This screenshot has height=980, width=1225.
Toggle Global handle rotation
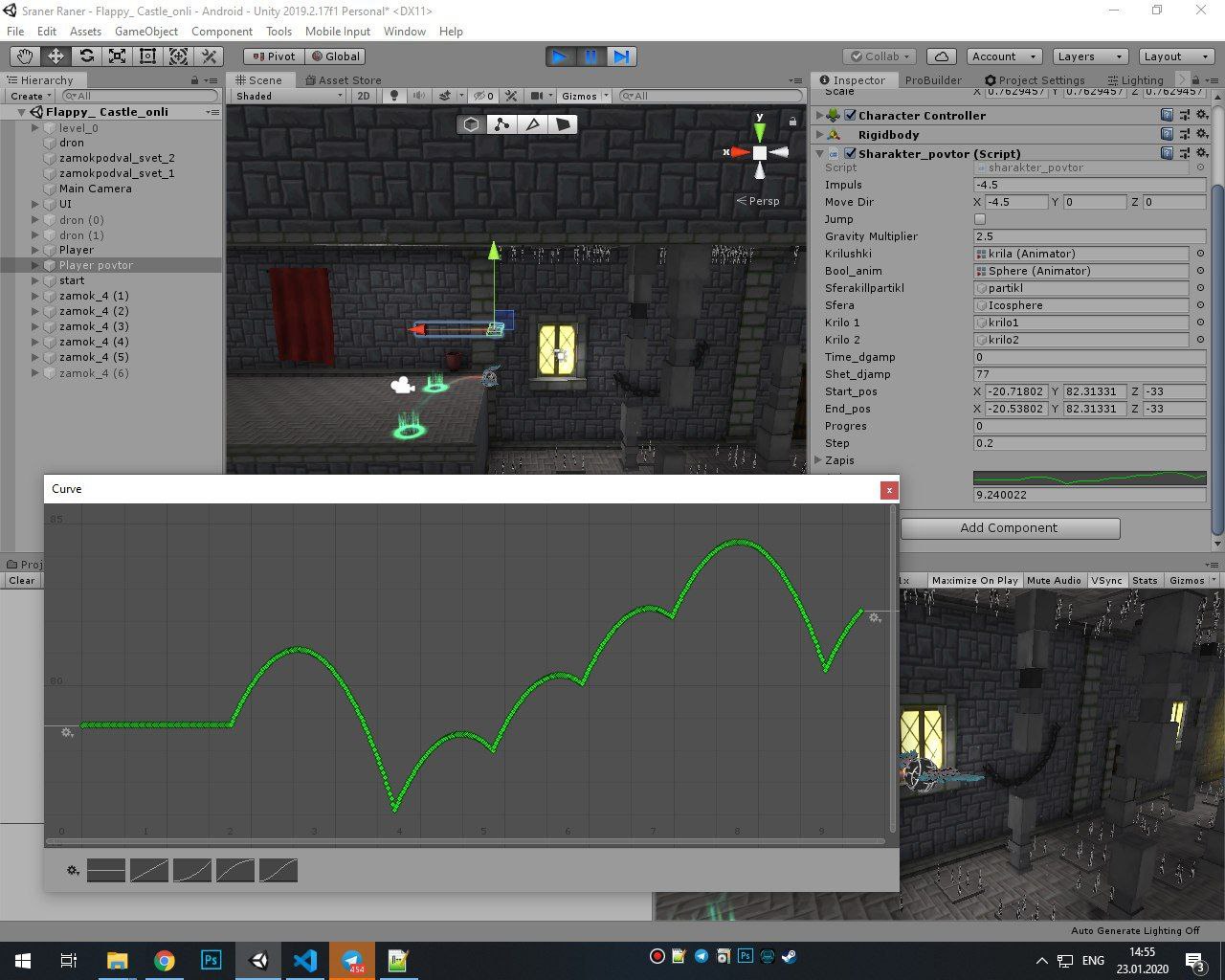335,56
